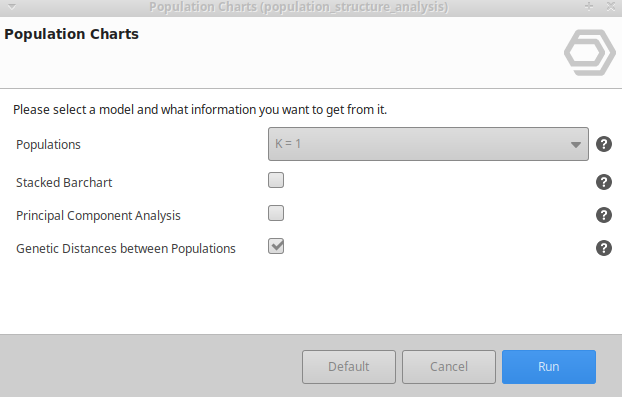Enable the Stacked Barchart checkbox
The width and height of the screenshot is (622, 397).
point(276,180)
